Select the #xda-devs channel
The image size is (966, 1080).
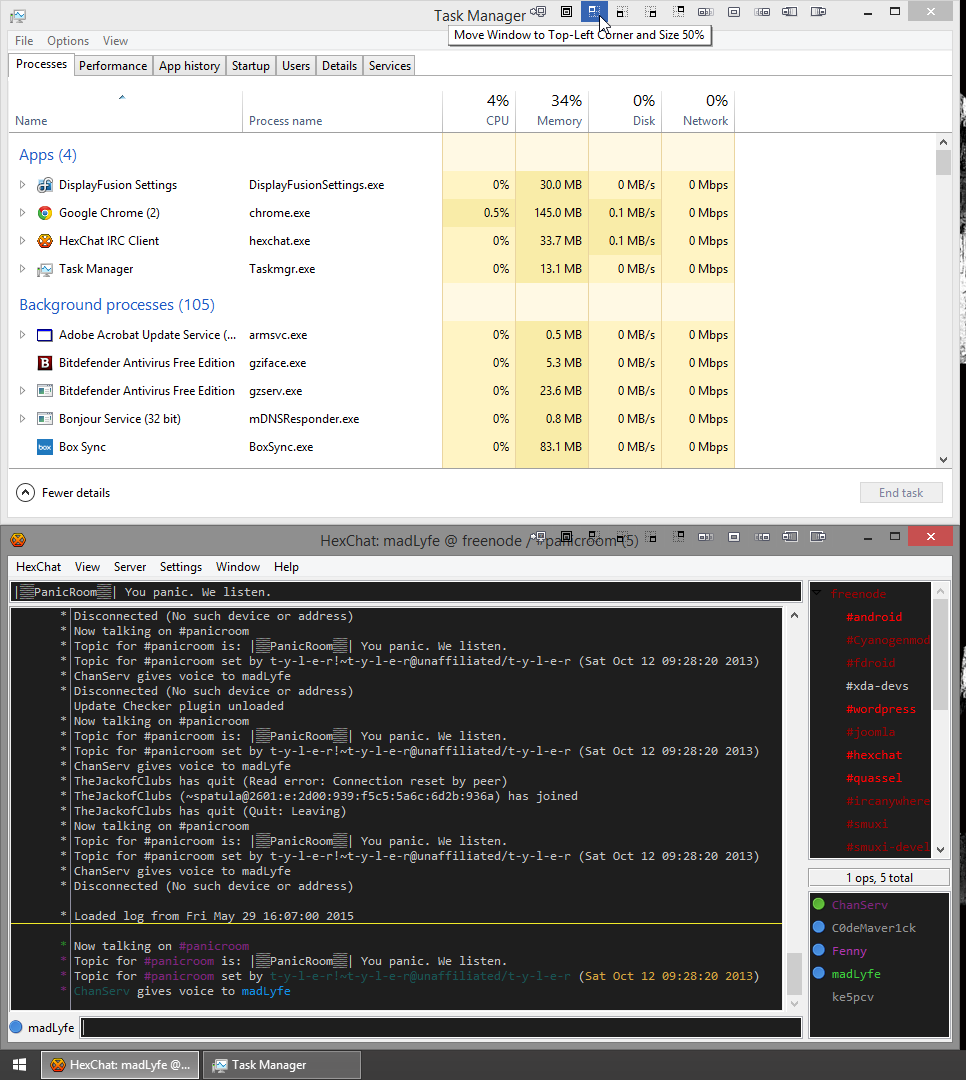(x=877, y=686)
